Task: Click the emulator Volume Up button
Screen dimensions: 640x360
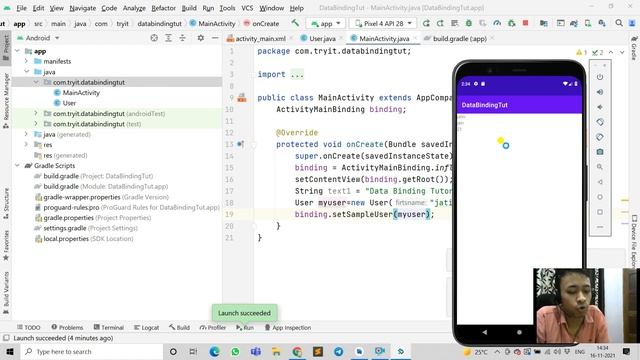Action: coord(600,92)
